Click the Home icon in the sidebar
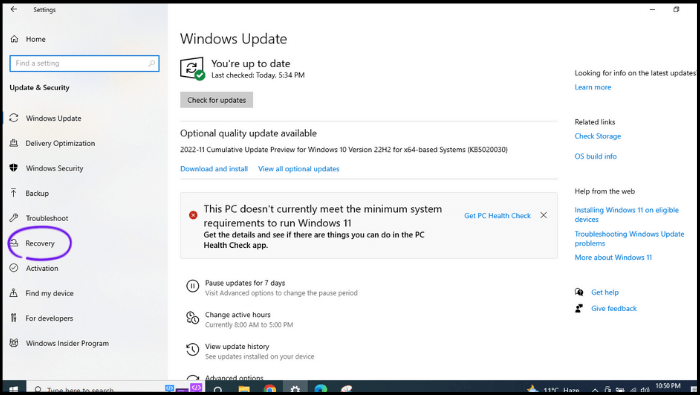 pyautogui.click(x=14, y=39)
